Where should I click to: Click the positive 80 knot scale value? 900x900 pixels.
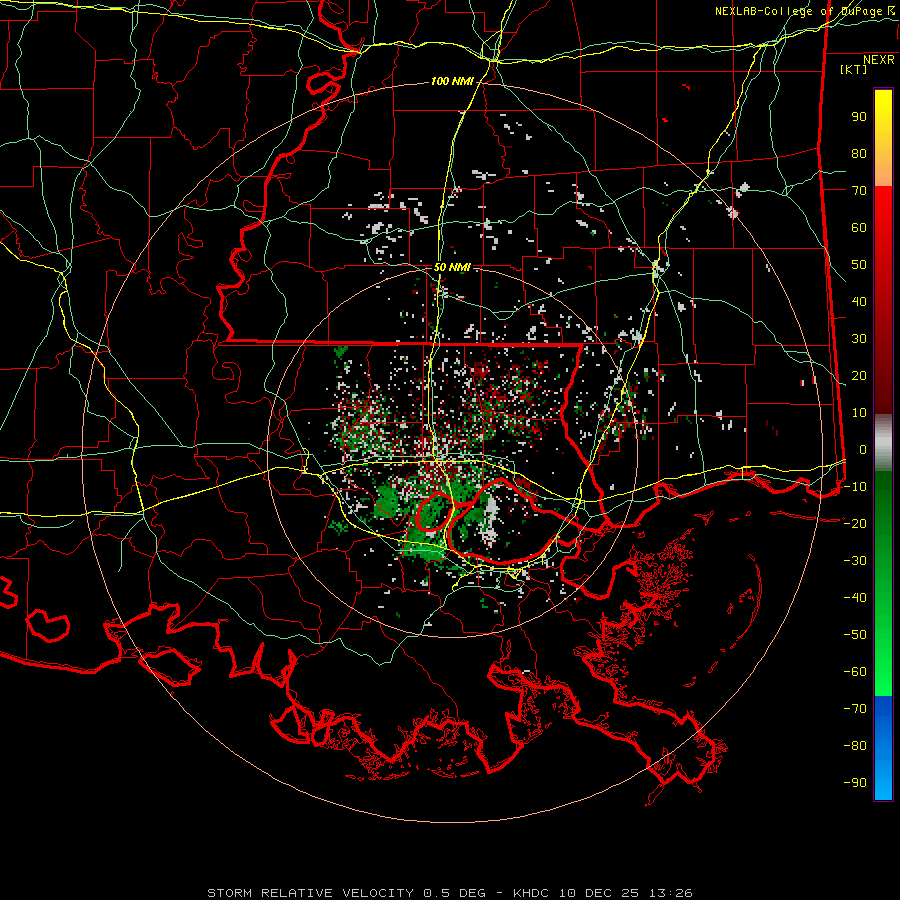[859, 154]
